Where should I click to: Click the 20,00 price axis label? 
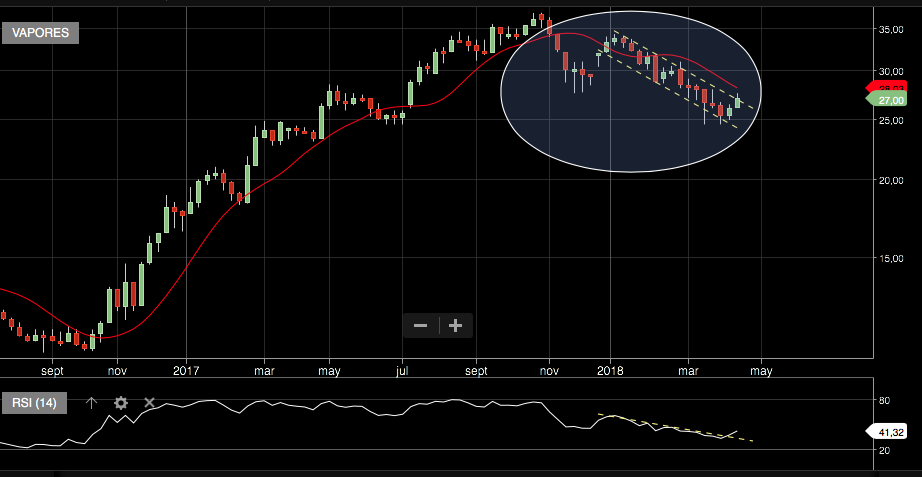coord(891,180)
